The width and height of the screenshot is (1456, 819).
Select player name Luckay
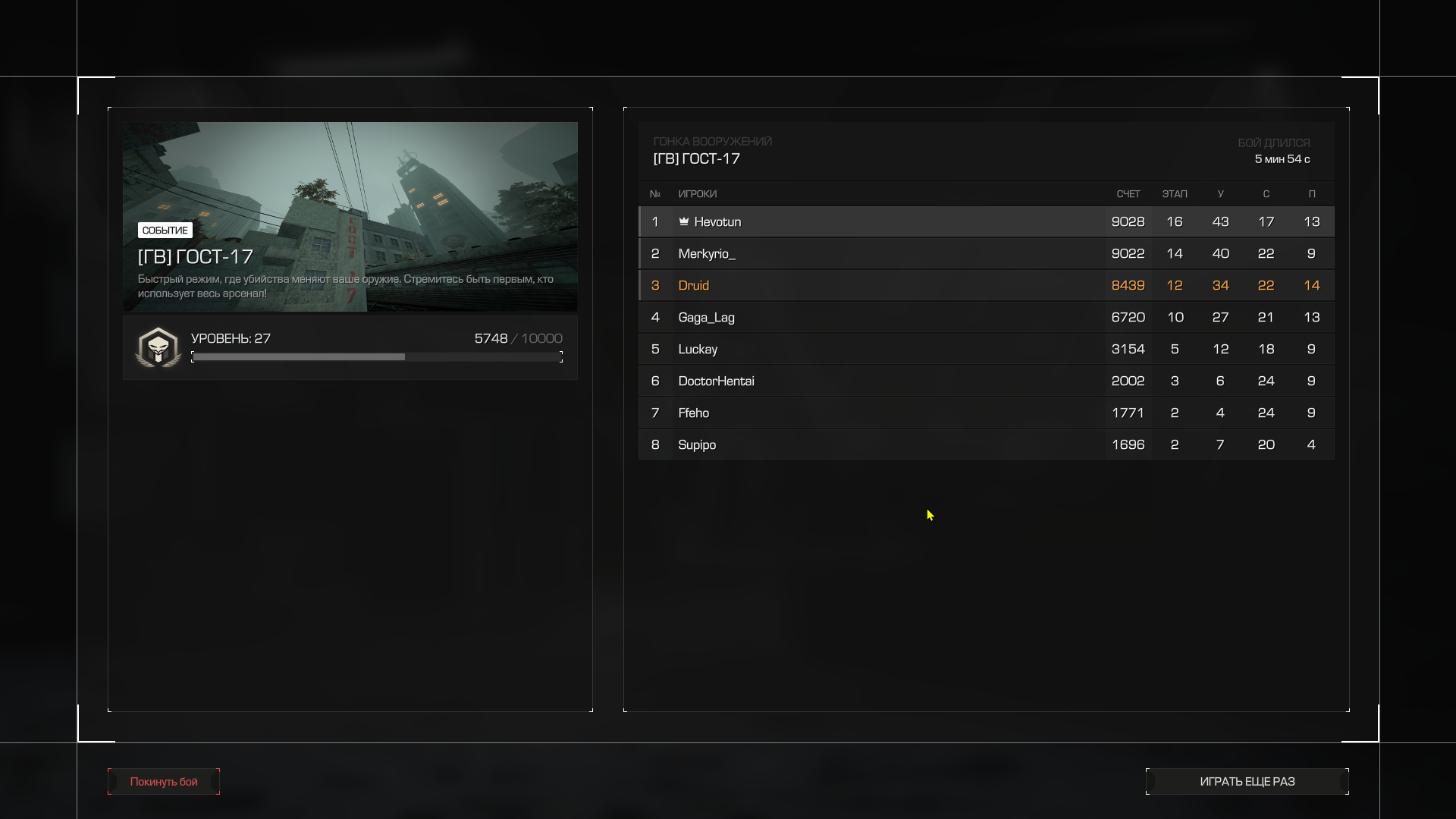coord(698,349)
